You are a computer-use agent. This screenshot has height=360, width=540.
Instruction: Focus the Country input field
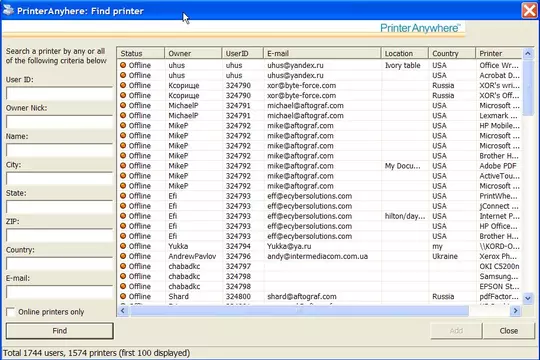pos(59,264)
